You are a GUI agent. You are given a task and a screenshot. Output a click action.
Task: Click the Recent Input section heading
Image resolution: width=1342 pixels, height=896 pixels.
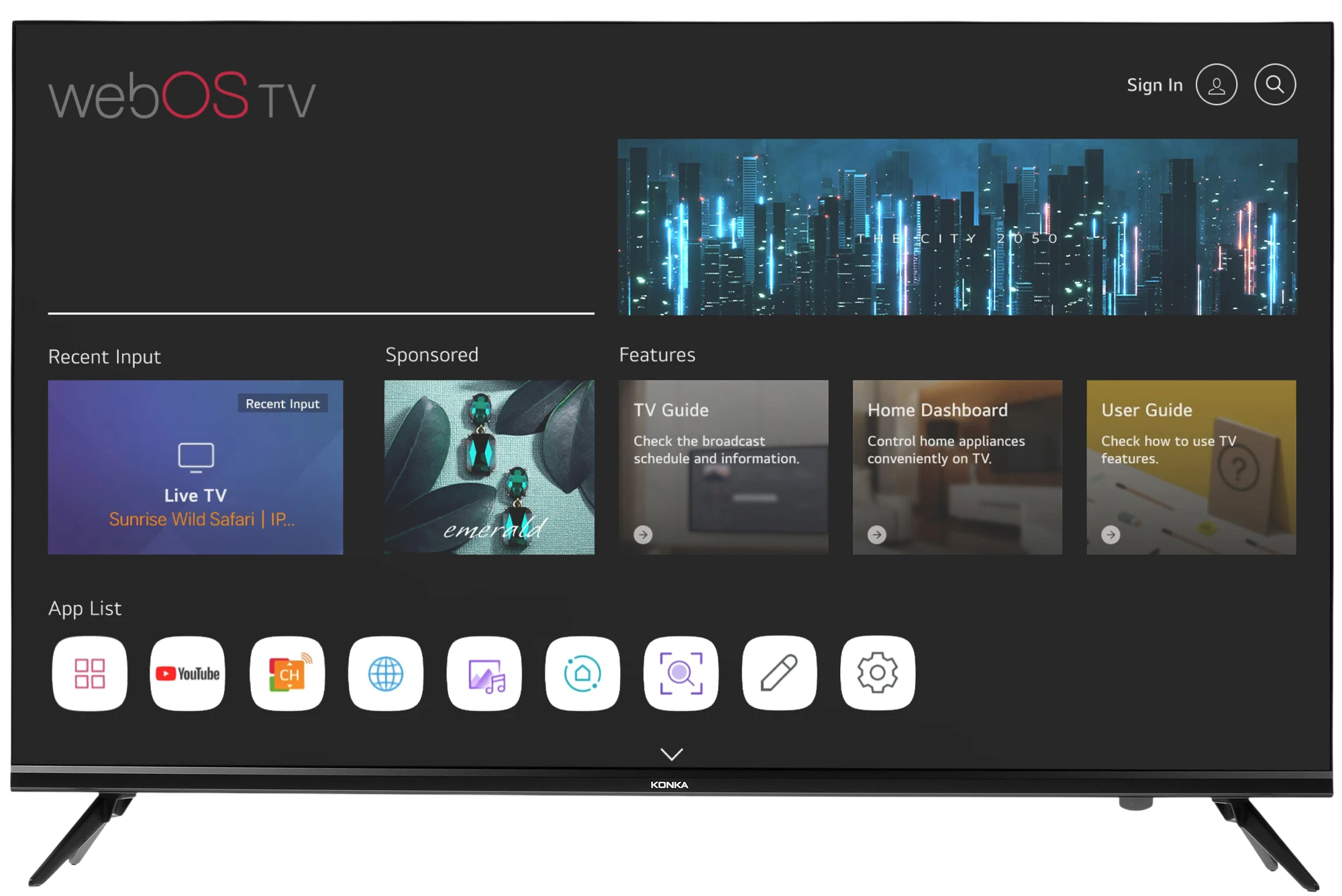(x=105, y=357)
